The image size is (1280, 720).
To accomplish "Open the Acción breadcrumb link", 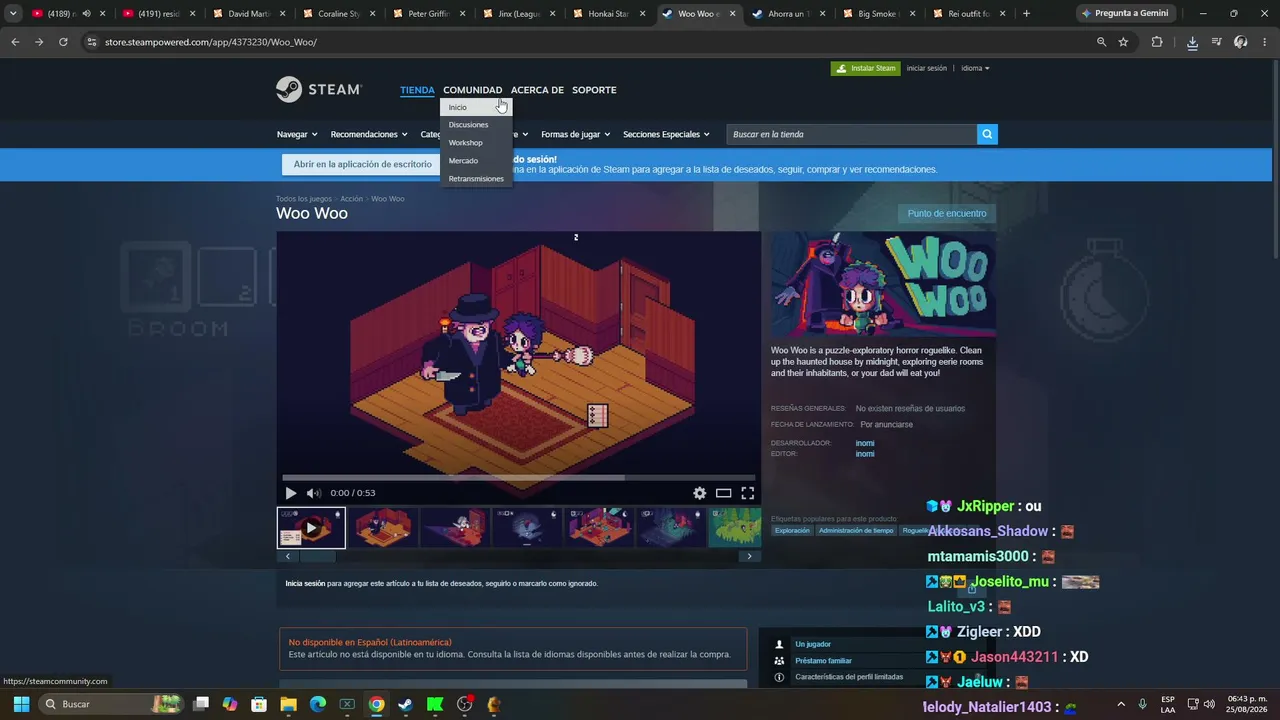I will (351, 199).
